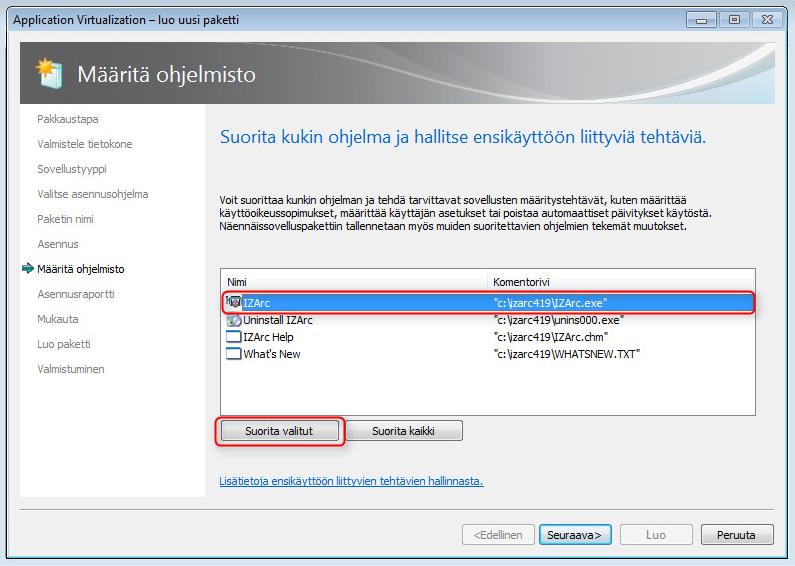Select the IZArc Help entry
This screenshot has width=795, height=566.
tap(268, 337)
